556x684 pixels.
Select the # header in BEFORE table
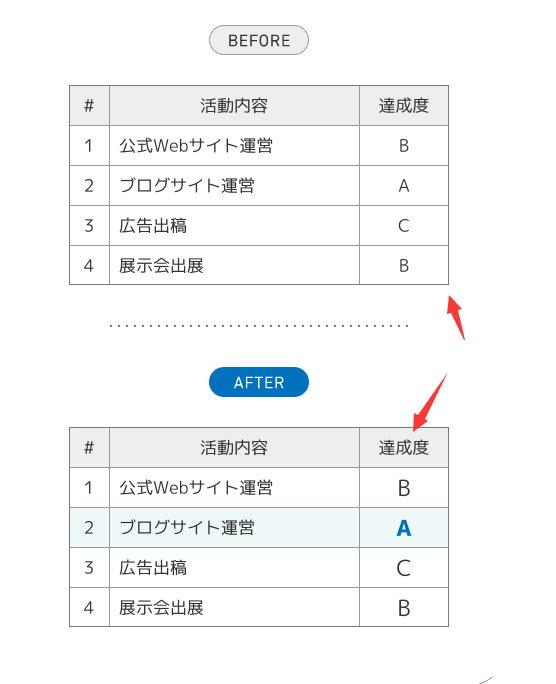tap(89, 106)
